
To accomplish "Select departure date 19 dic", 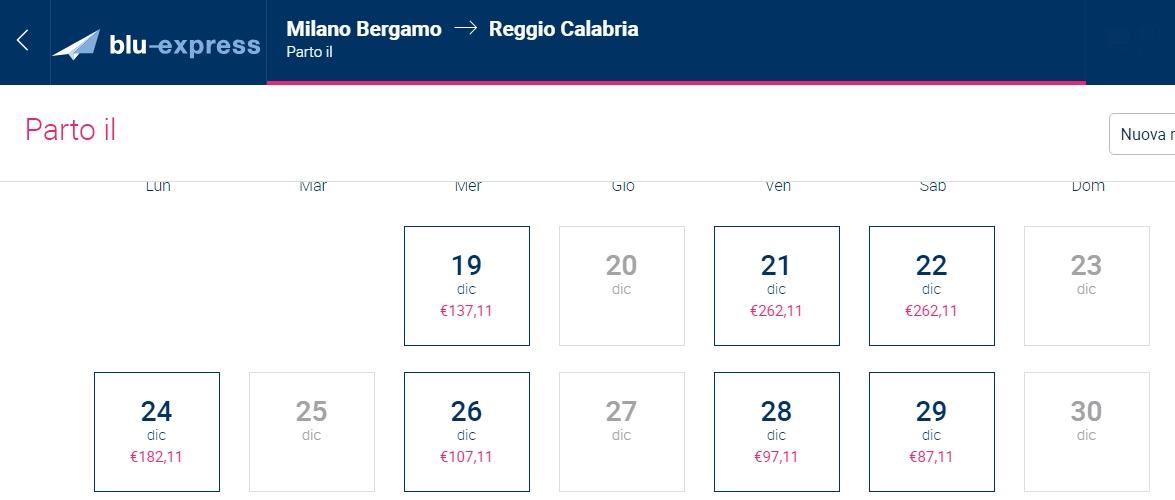I will point(466,285).
